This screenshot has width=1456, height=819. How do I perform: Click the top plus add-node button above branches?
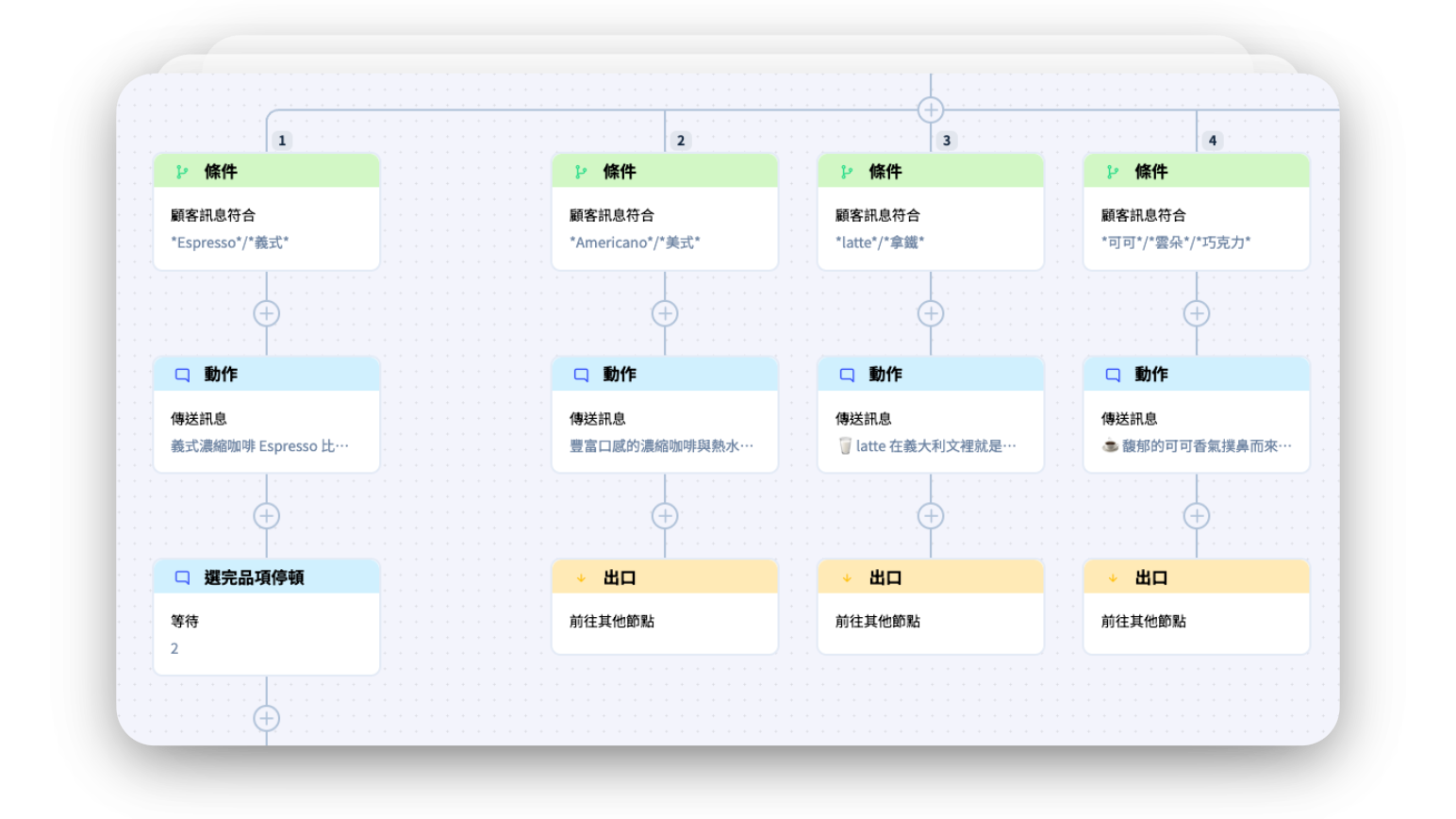click(931, 110)
